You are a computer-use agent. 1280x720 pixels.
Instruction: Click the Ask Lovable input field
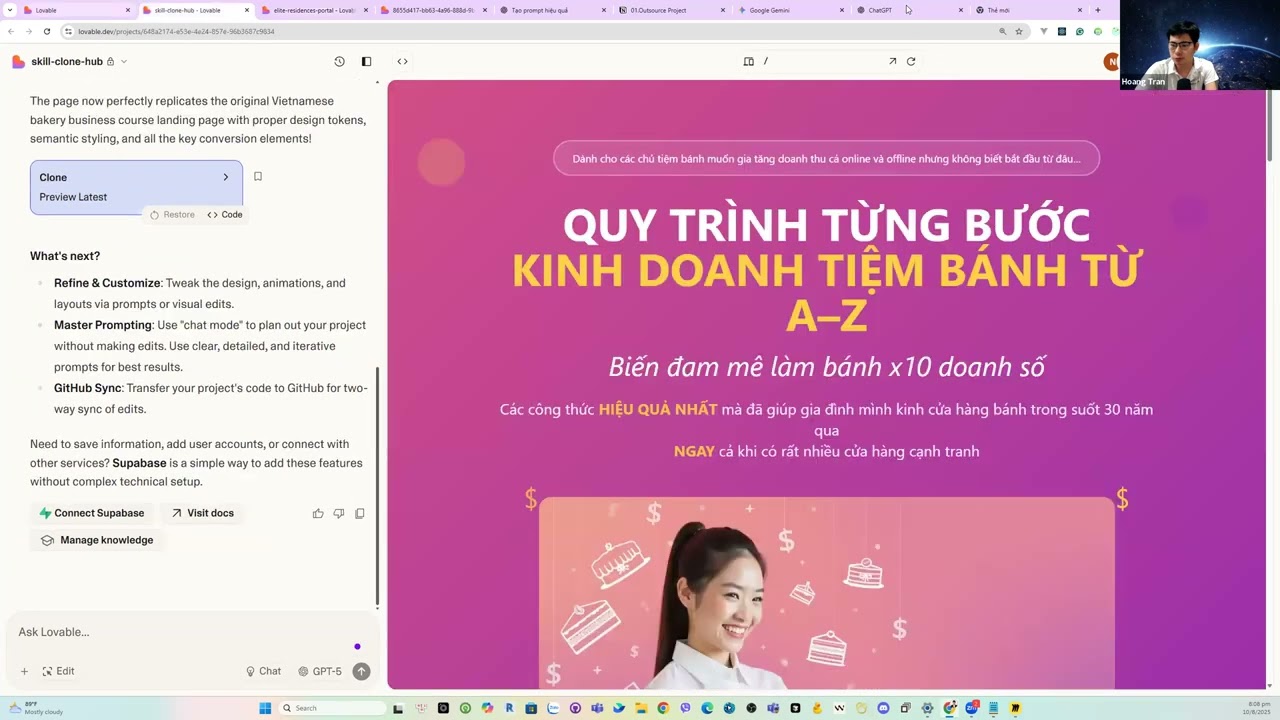pos(188,632)
